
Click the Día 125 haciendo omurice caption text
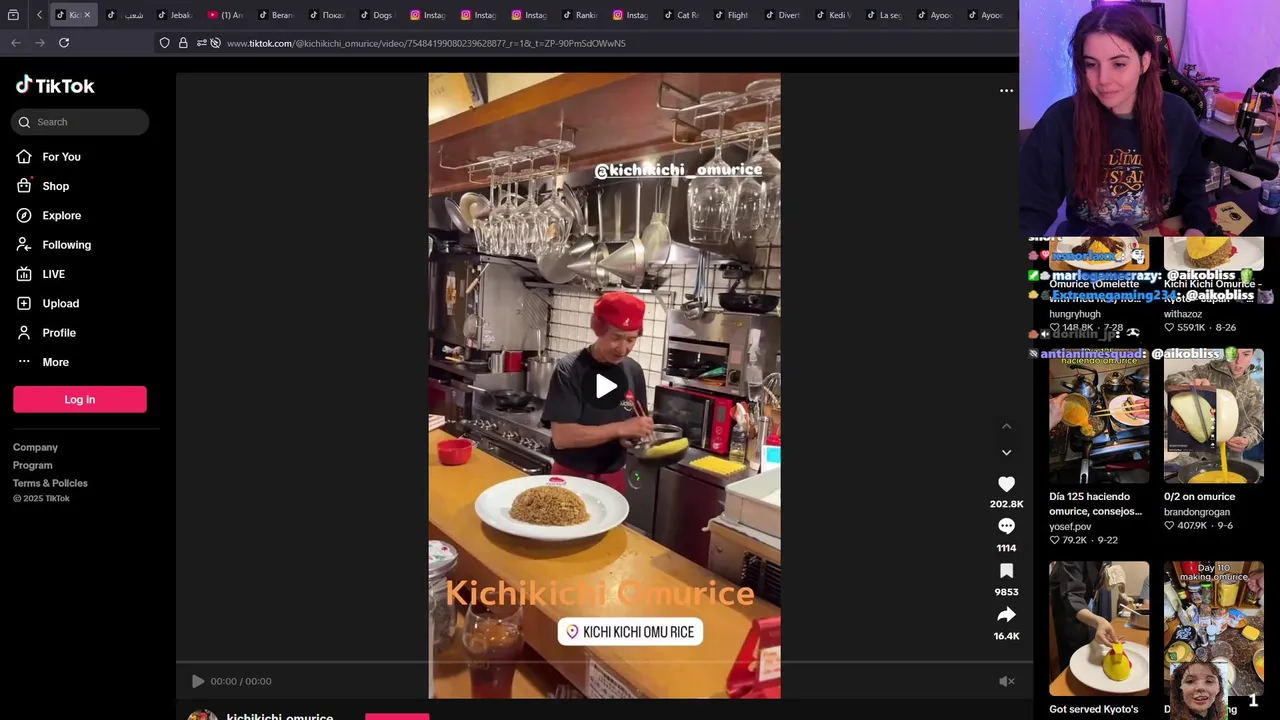1095,504
